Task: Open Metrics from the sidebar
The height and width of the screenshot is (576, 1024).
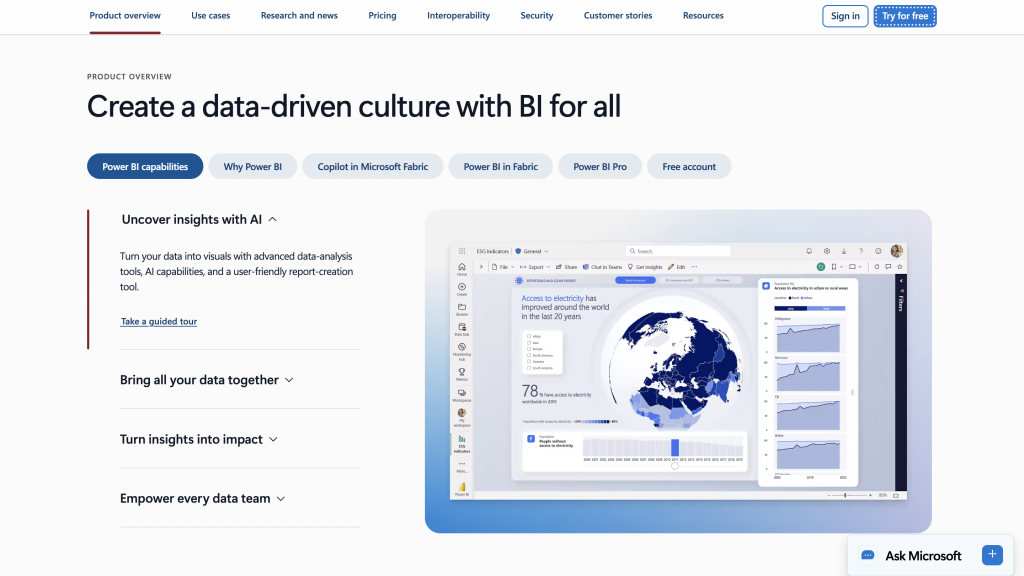Action: click(462, 372)
